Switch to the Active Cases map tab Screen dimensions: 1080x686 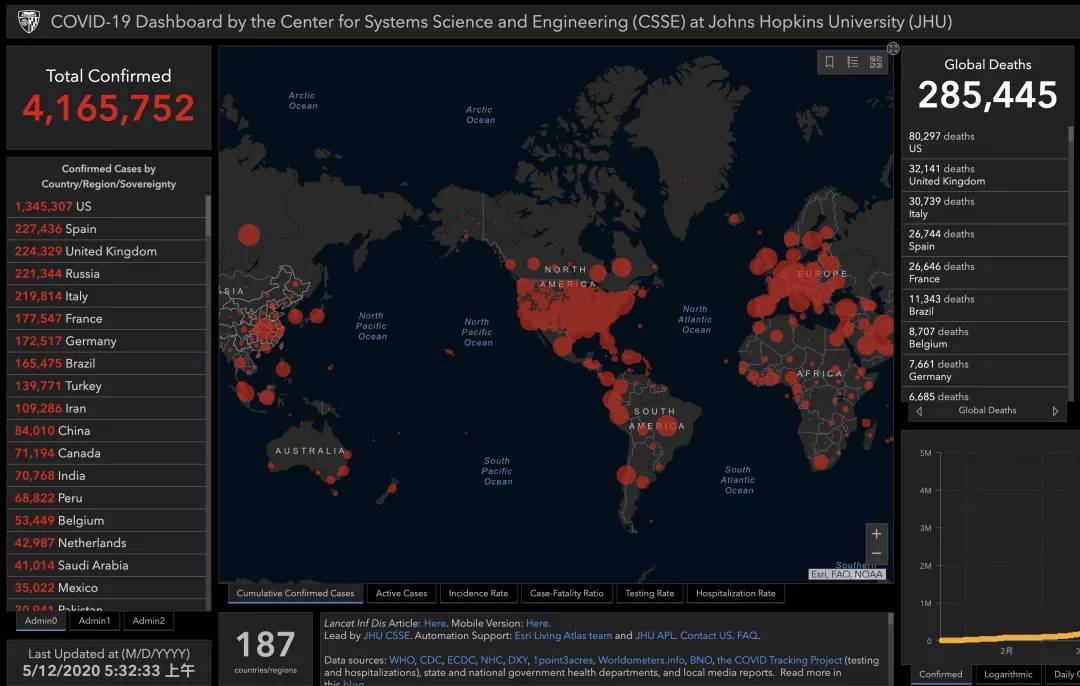401,593
